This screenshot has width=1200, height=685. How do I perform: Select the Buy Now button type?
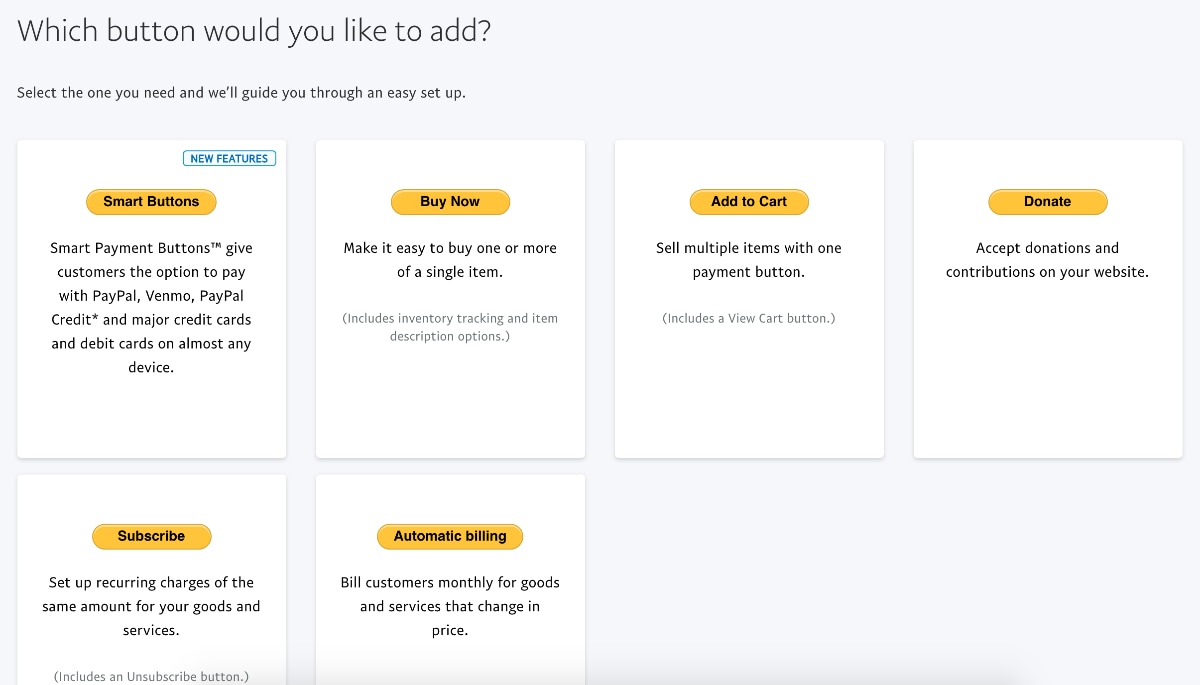pos(450,202)
